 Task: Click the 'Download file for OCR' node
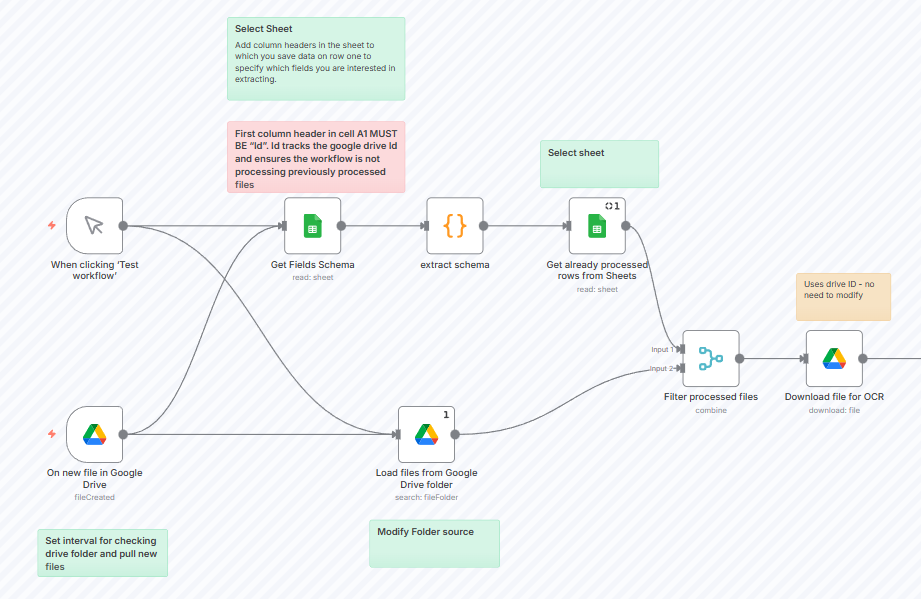(835, 359)
